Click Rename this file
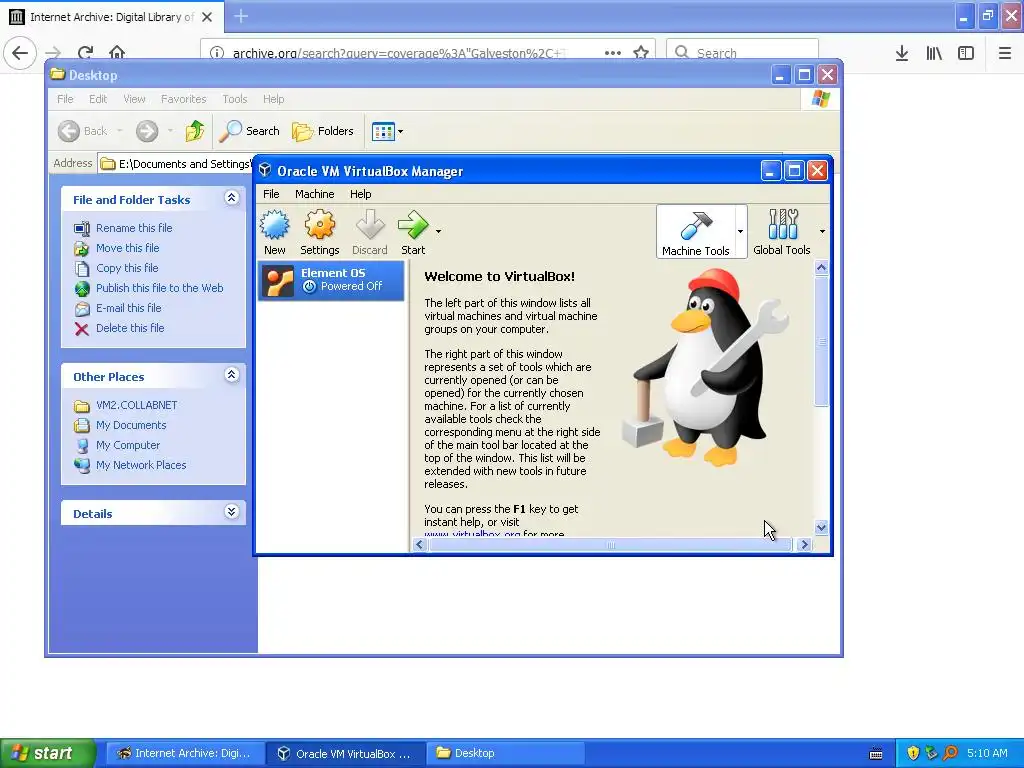This screenshot has width=1024, height=768. [x=134, y=228]
